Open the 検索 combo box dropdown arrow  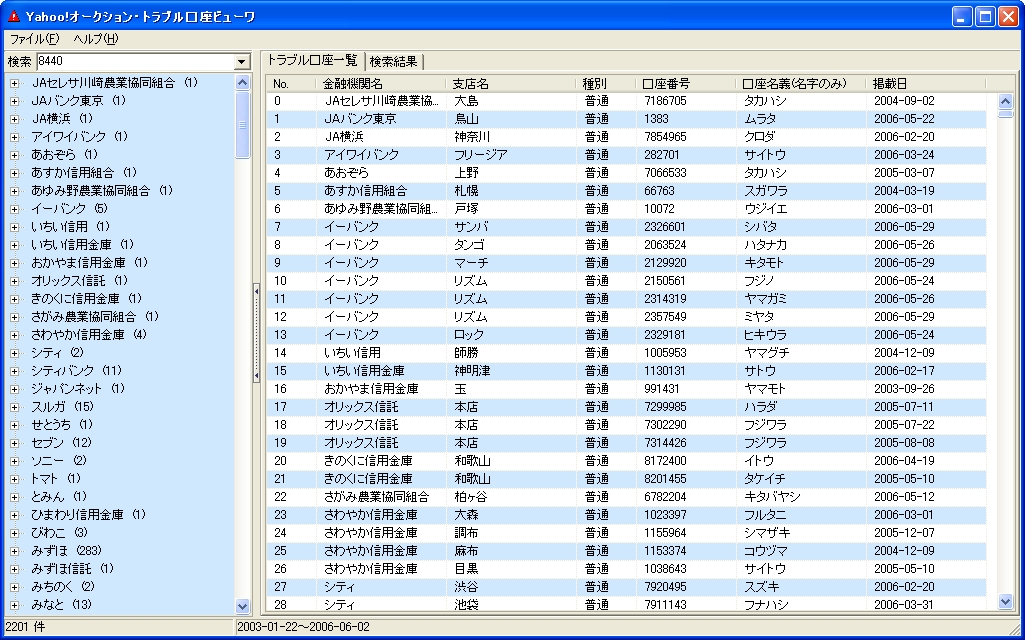click(242, 61)
